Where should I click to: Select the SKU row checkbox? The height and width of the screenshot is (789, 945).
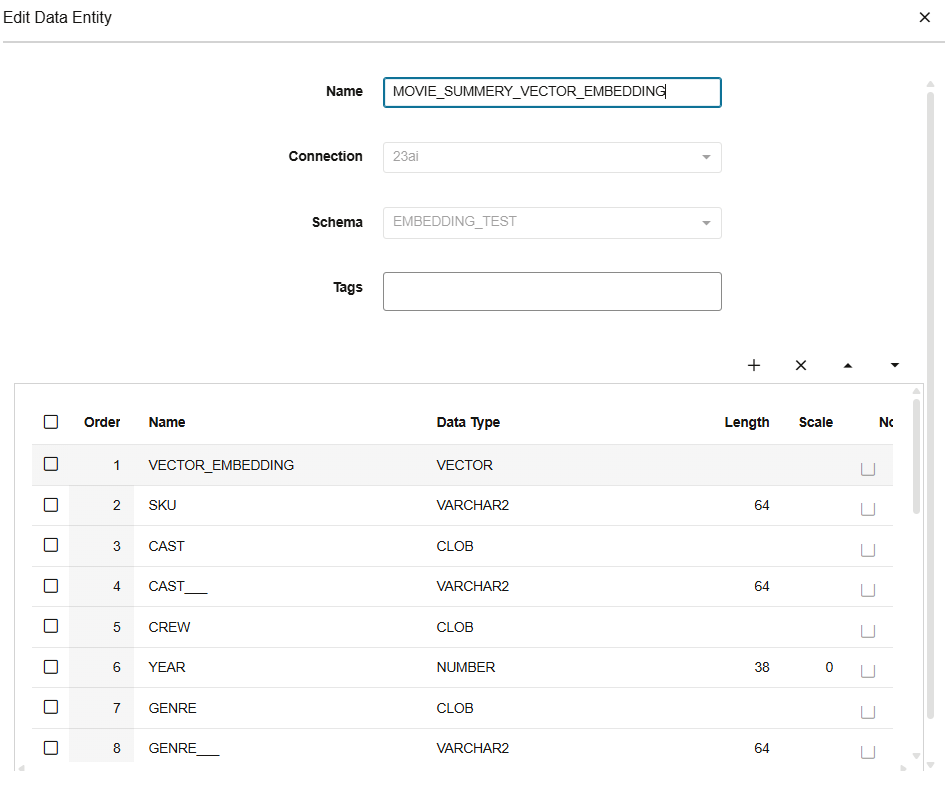[x=51, y=505]
